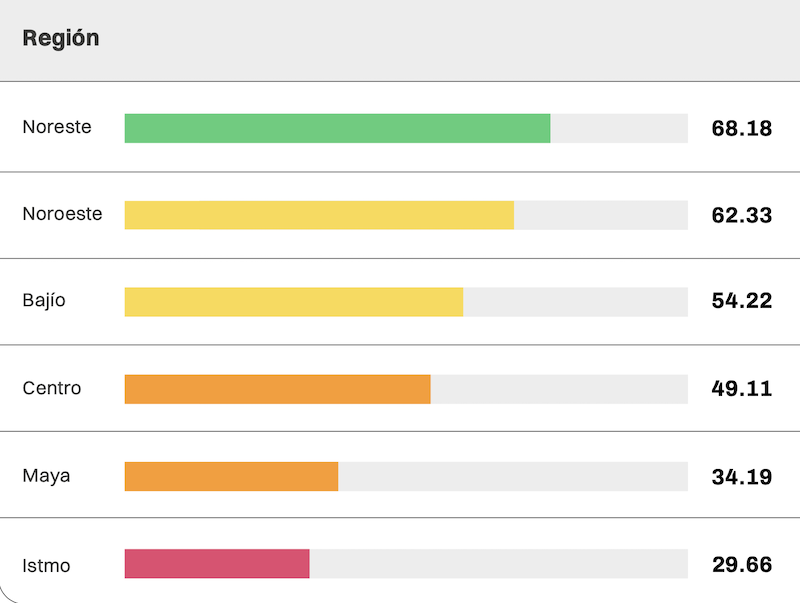Image resolution: width=800 pixels, height=603 pixels.
Task: Select the Noroeste row label
Action: (x=62, y=215)
